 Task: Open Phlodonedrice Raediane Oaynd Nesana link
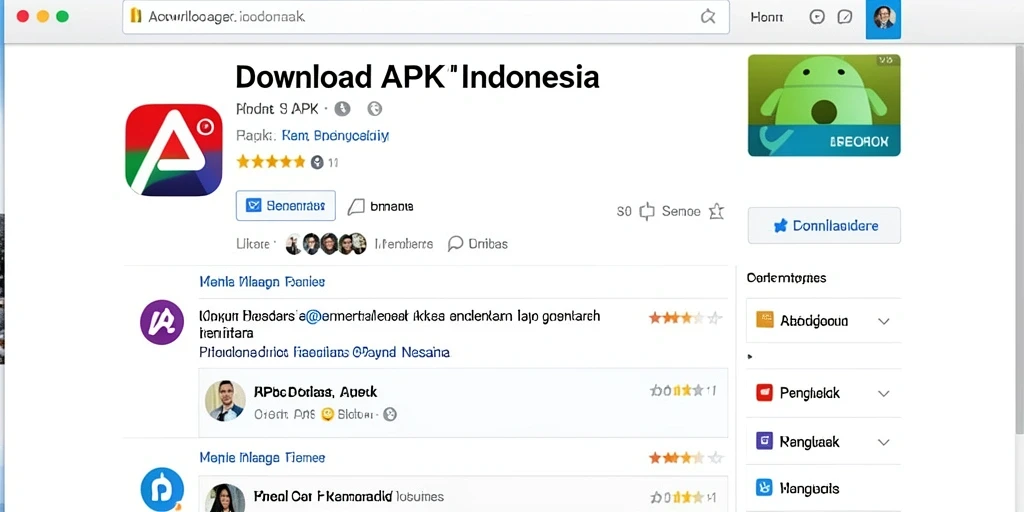click(x=325, y=353)
